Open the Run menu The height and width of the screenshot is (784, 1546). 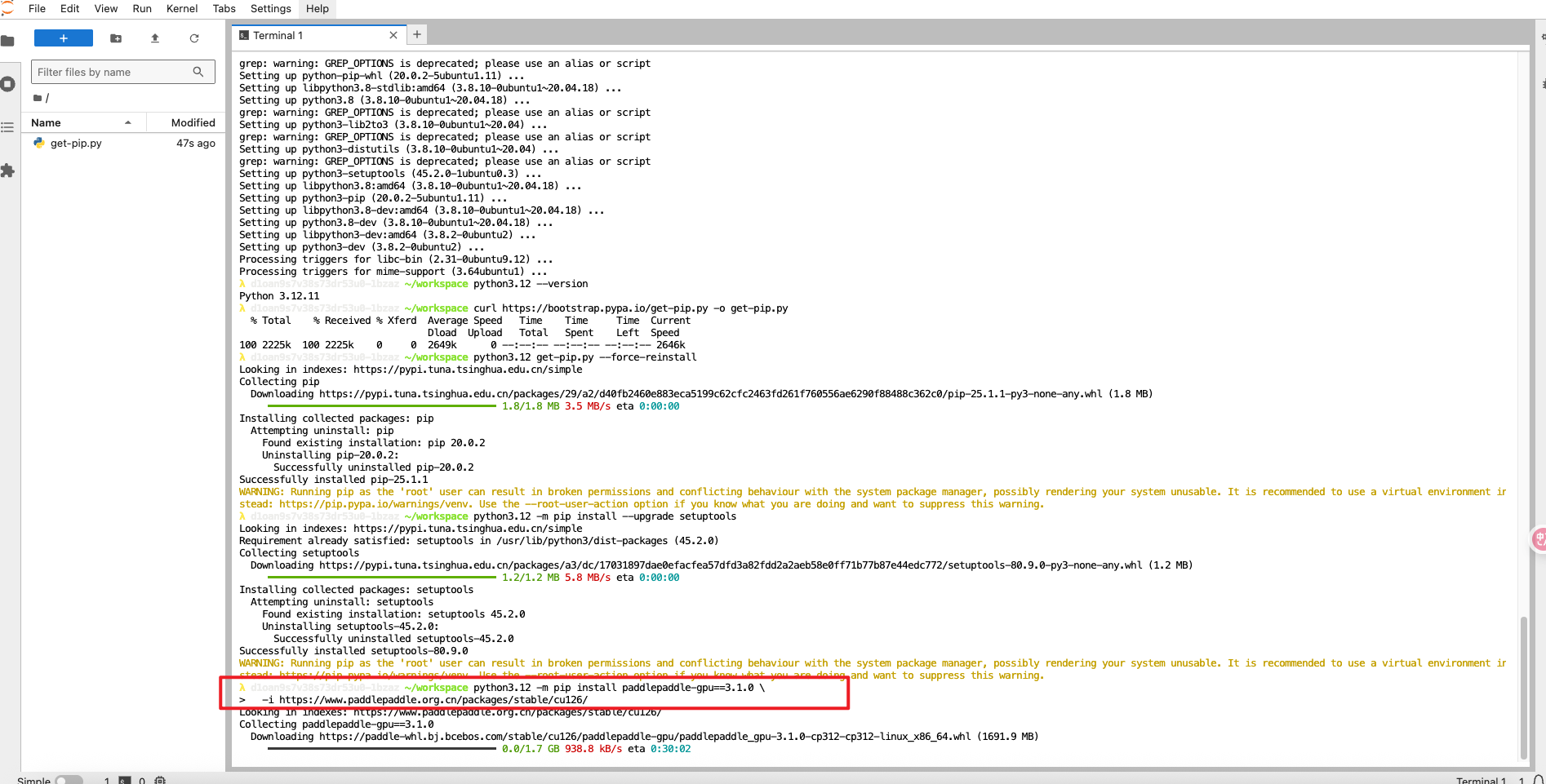142,8
